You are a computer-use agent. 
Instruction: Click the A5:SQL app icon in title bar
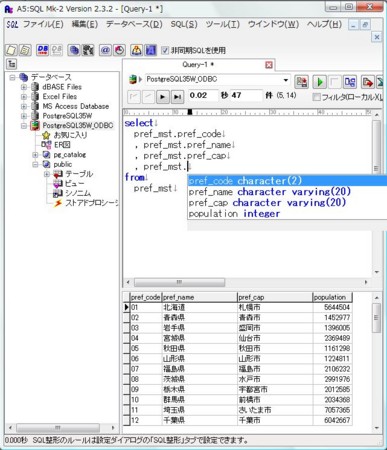coord(8,9)
